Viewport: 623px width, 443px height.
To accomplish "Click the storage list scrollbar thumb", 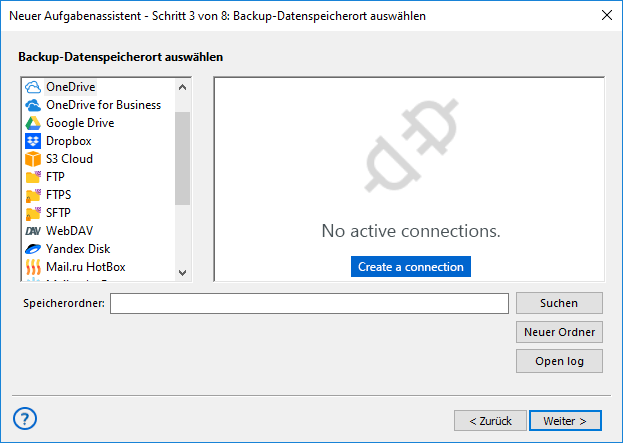I will [x=182, y=159].
